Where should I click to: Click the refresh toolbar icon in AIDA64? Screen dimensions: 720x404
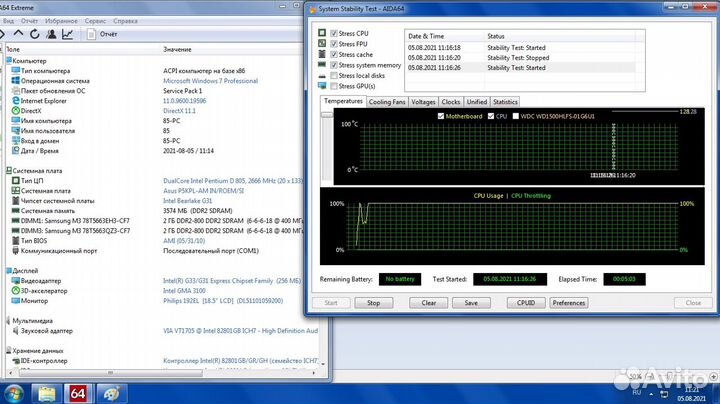pyautogui.click(x=34, y=34)
